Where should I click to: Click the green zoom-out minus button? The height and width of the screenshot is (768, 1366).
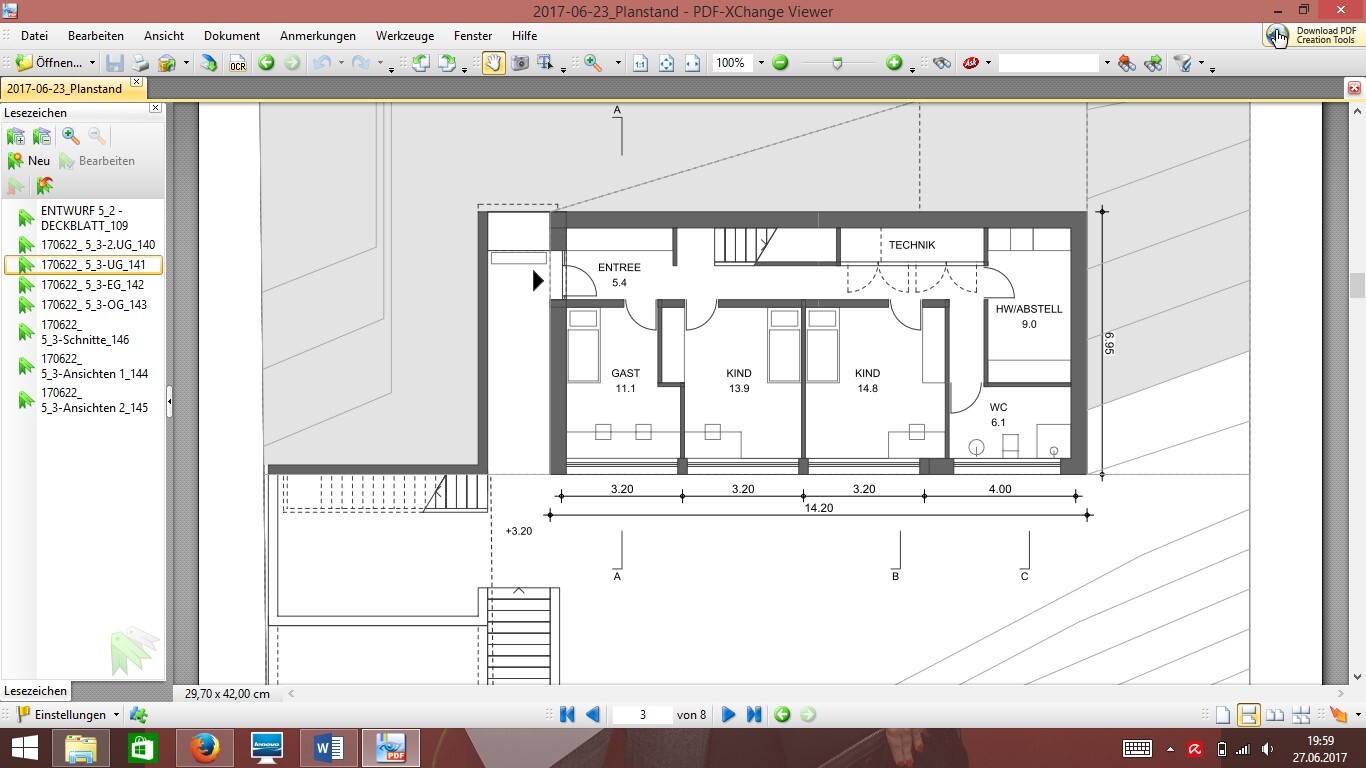click(780, 63)
